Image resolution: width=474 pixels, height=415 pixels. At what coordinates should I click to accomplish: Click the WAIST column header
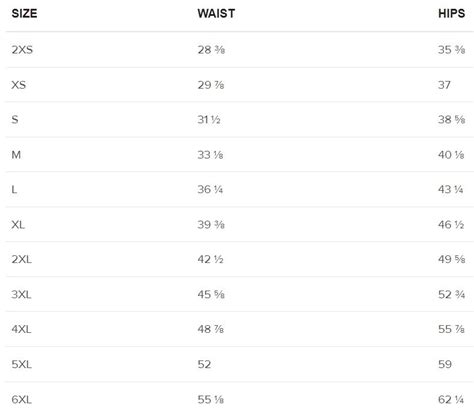click(216, 13)
